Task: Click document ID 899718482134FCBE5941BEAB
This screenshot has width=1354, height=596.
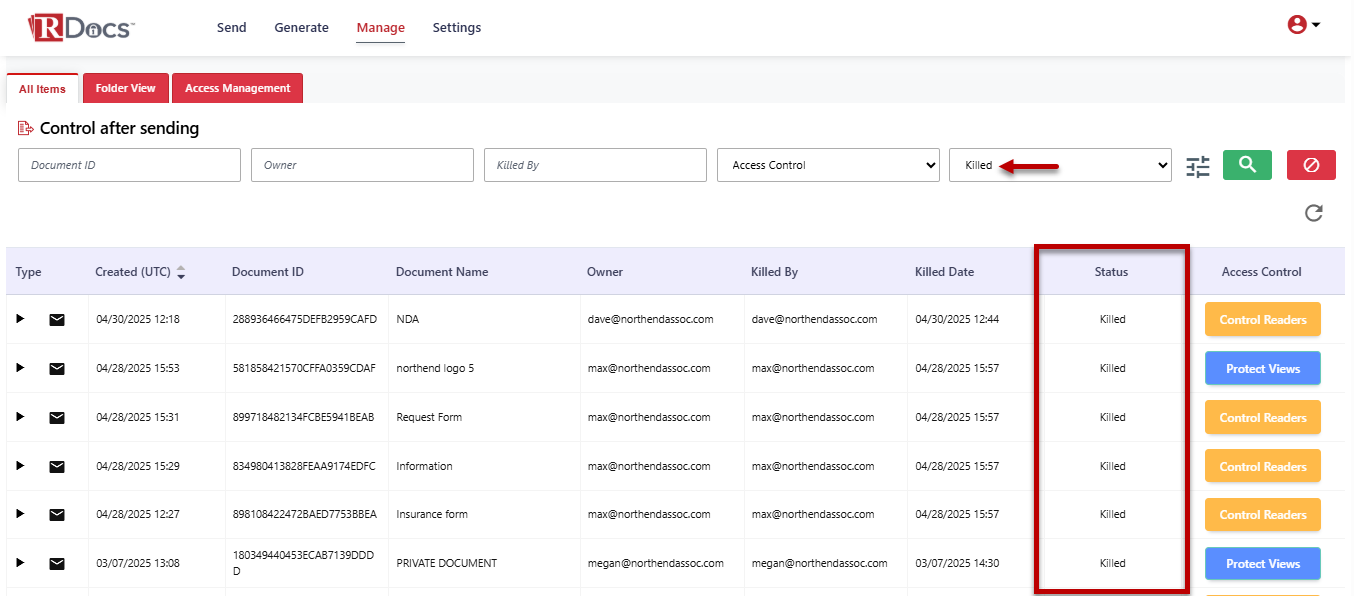Action: click(303, 418)
